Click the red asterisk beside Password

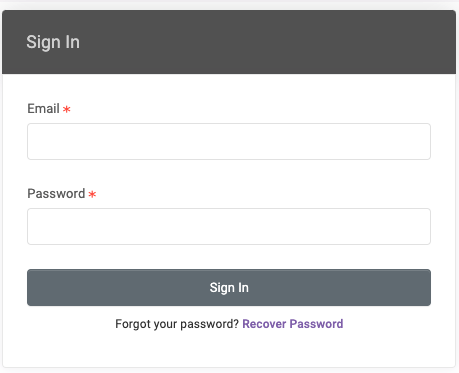[92, 194]
